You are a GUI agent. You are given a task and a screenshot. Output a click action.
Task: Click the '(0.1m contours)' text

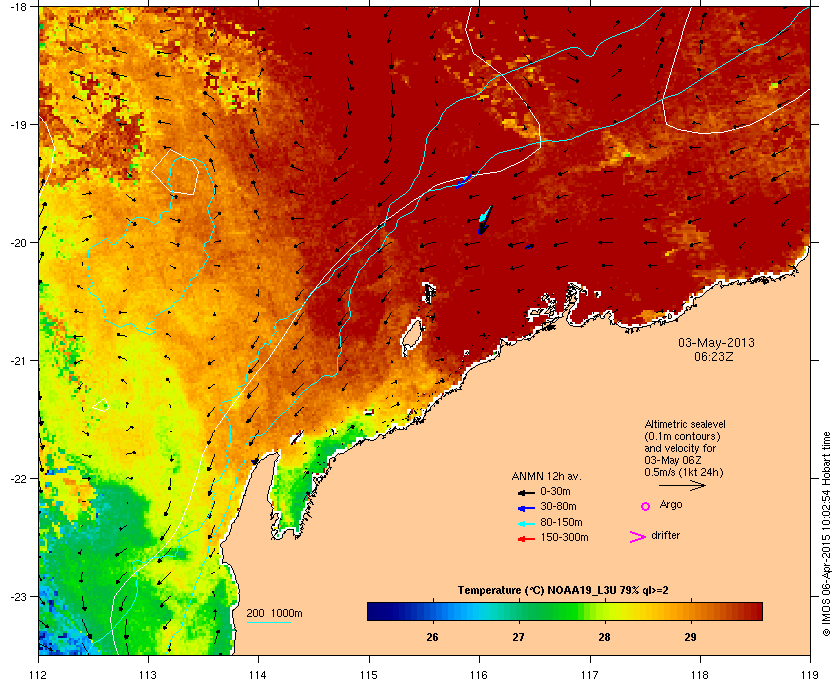(682, 436)
